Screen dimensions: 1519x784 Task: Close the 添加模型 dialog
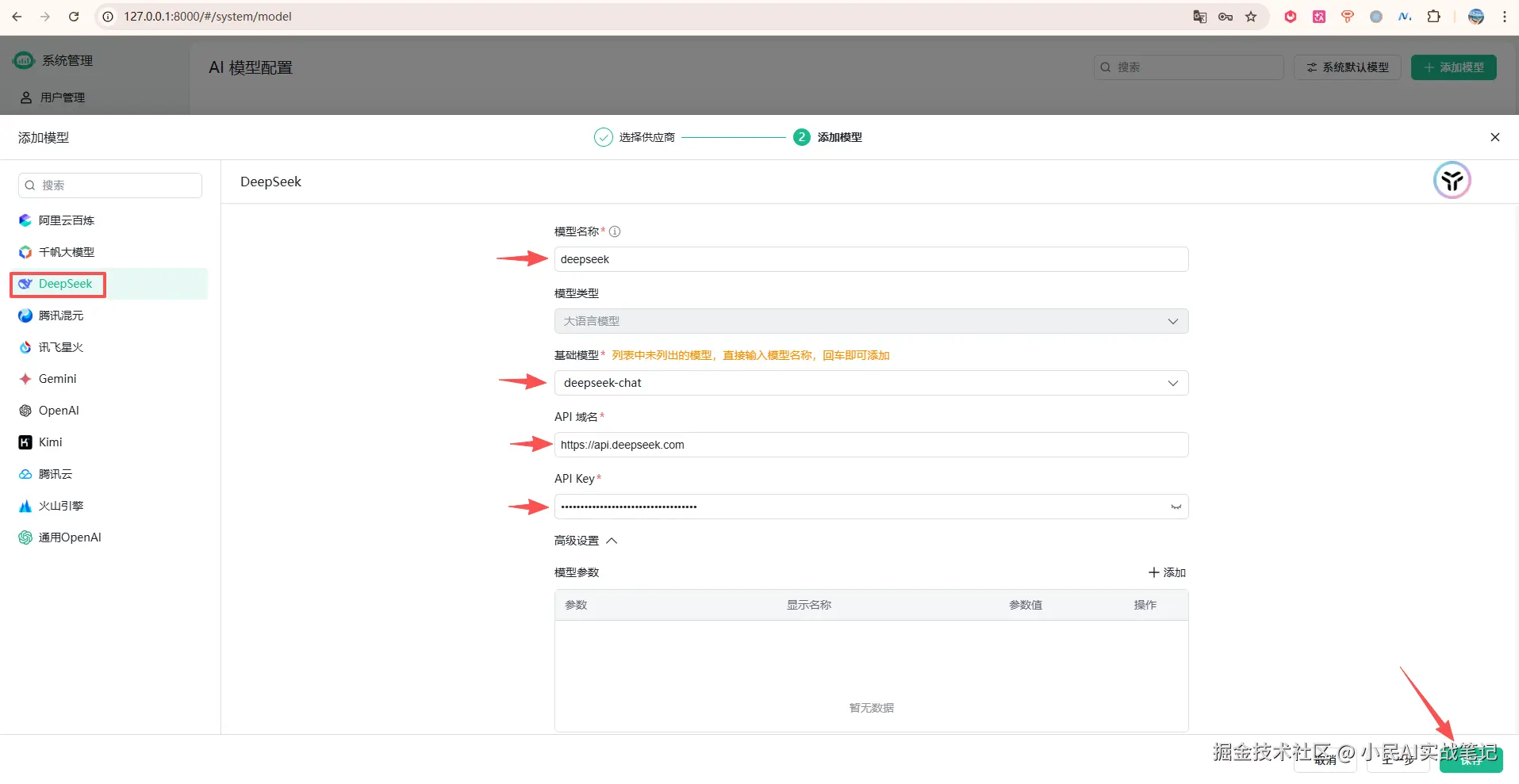tap(1495, 137)
